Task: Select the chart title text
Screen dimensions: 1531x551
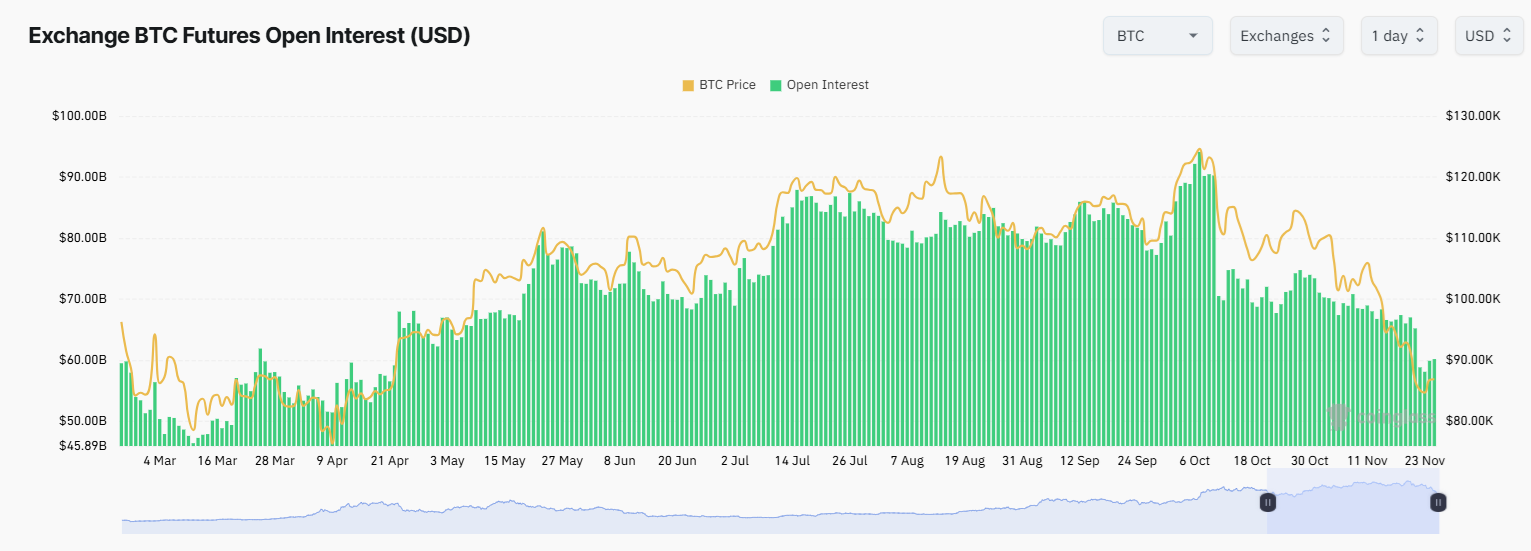Action: click(x=249, y=36)
